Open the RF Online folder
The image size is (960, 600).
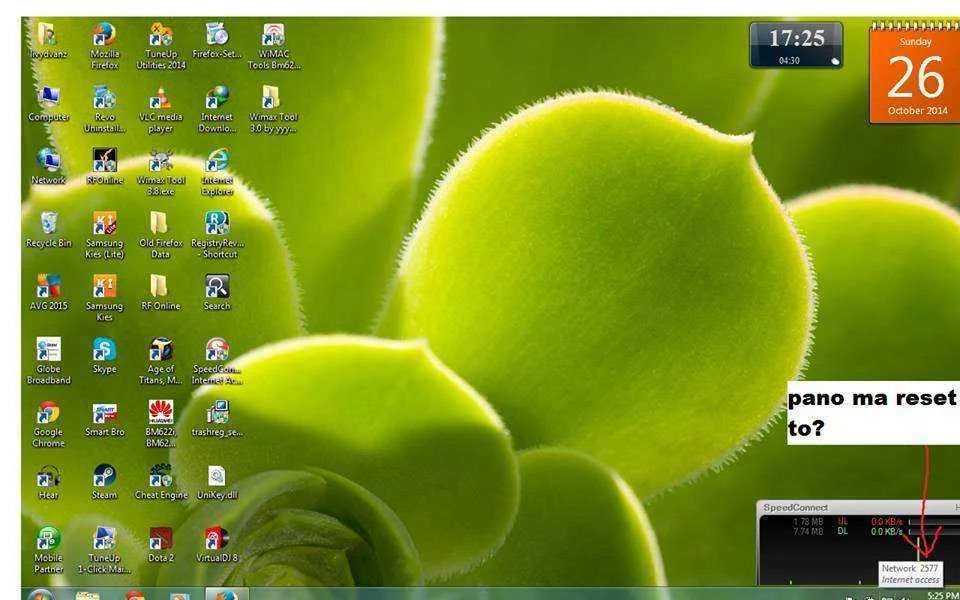coord(160,293)
